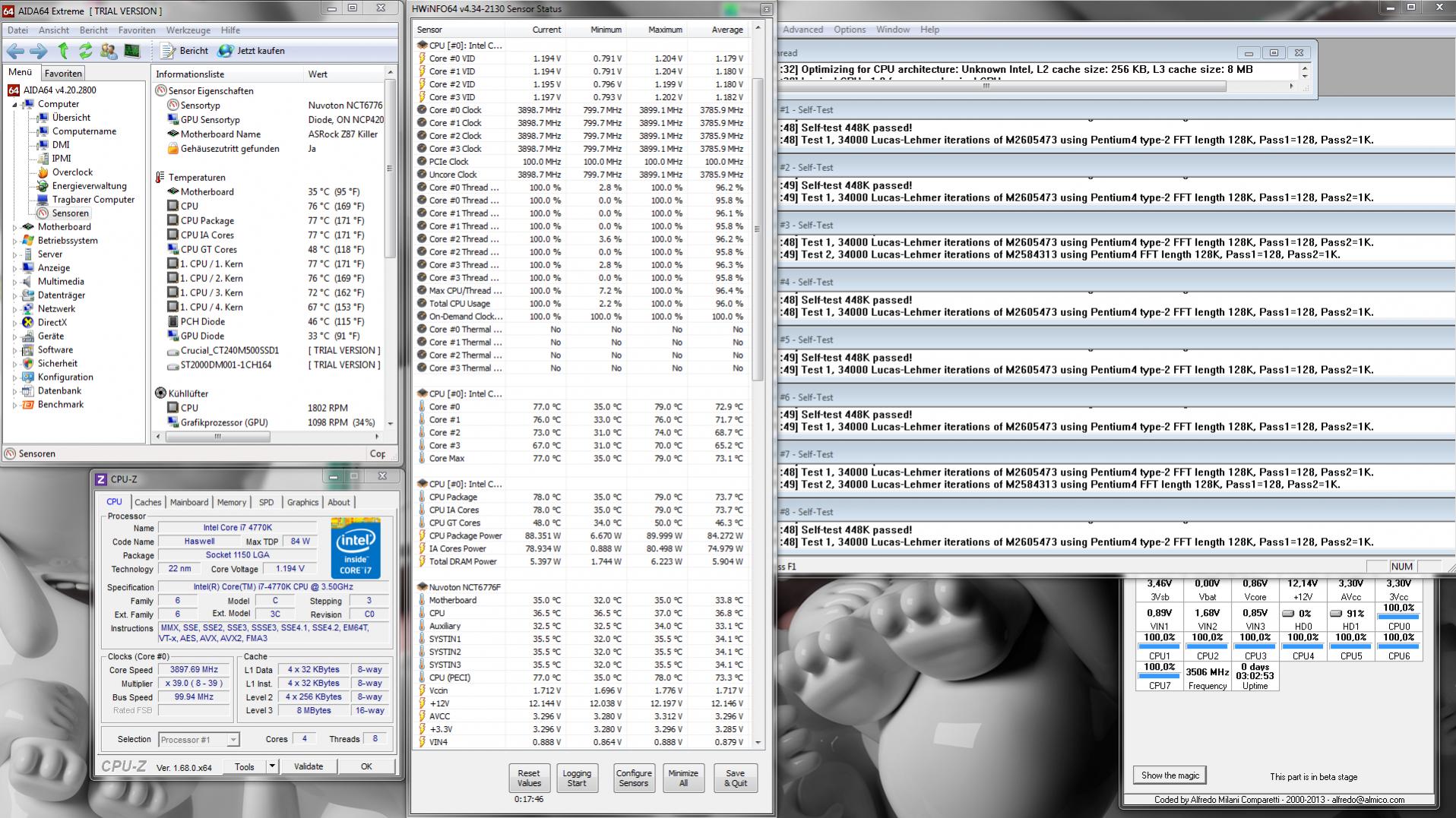Image resolution: width=1456 pixels, height=818 pixels.
Task: Click the Configure Sensors button
Action: click(634, 779)
